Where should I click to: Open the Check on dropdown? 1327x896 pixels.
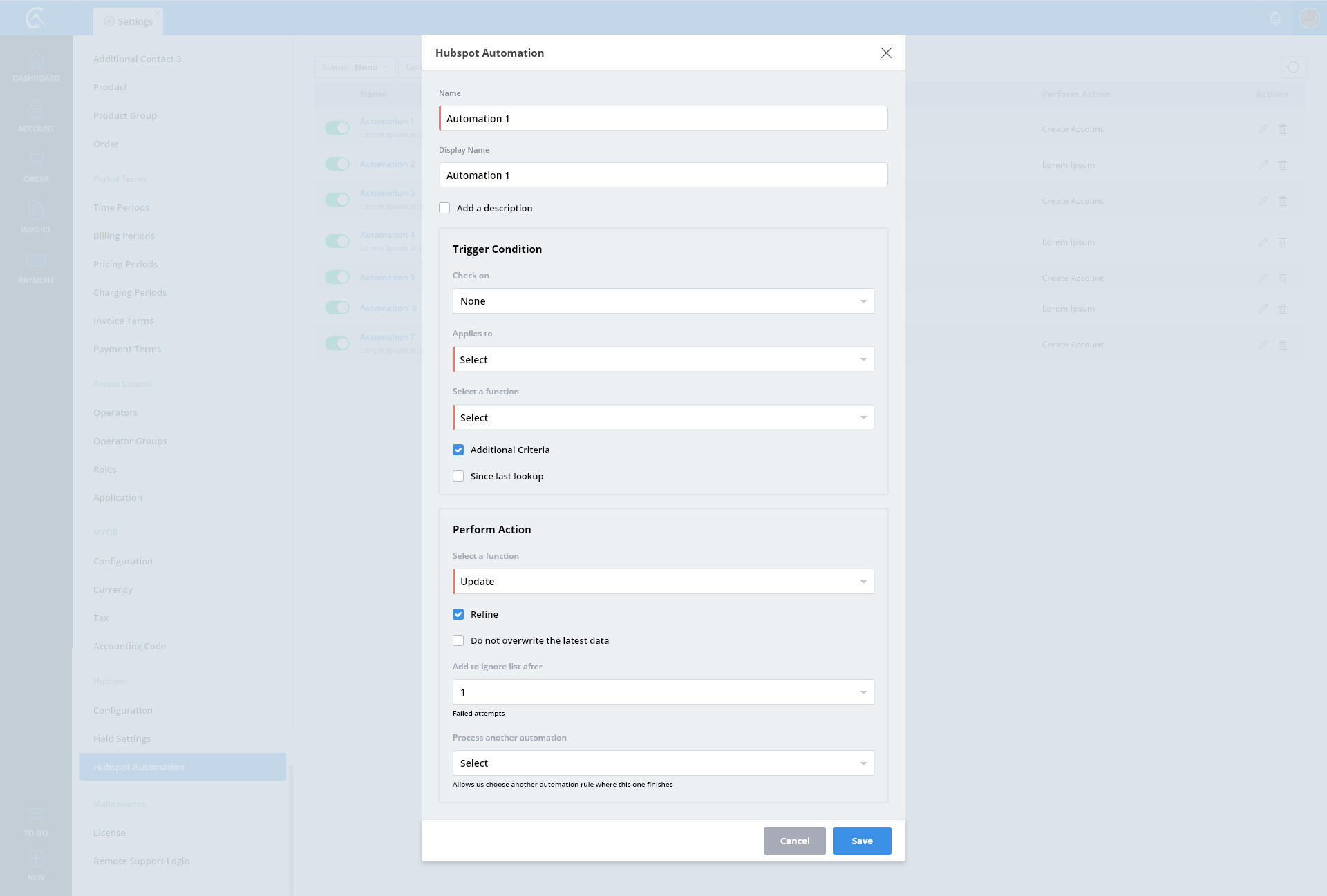tap(663, 301)
